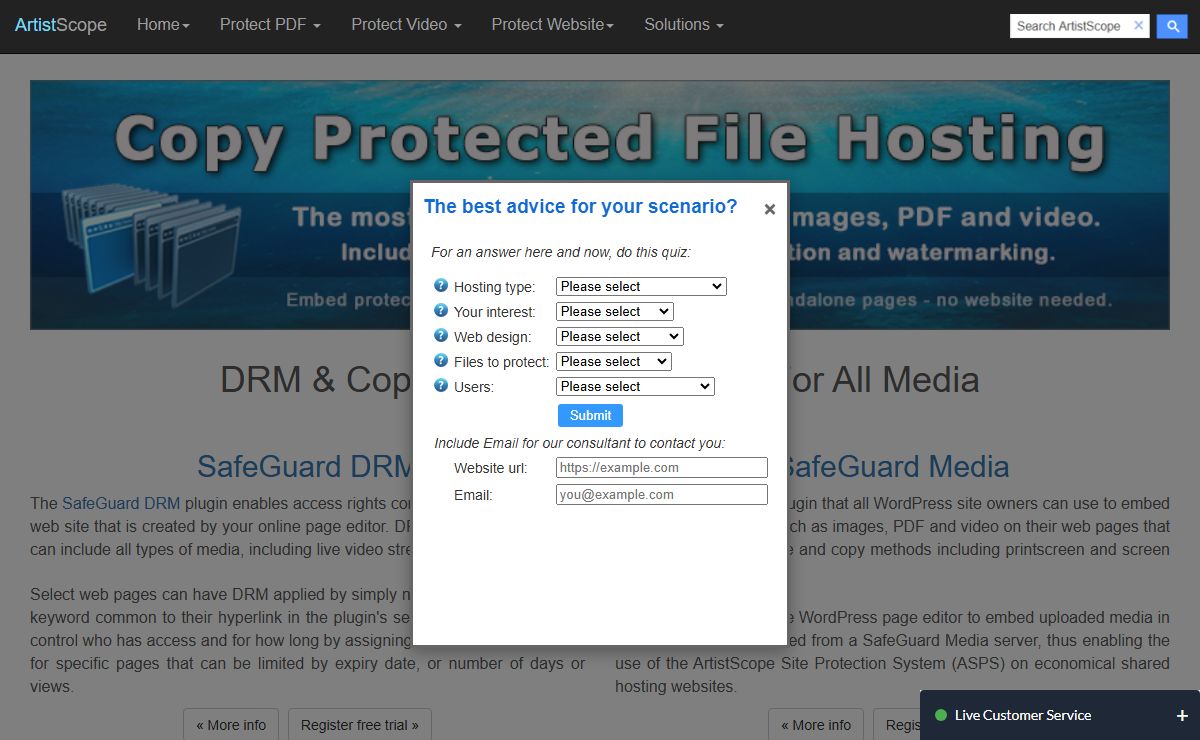Open the Users dropdown

point(635,386)
